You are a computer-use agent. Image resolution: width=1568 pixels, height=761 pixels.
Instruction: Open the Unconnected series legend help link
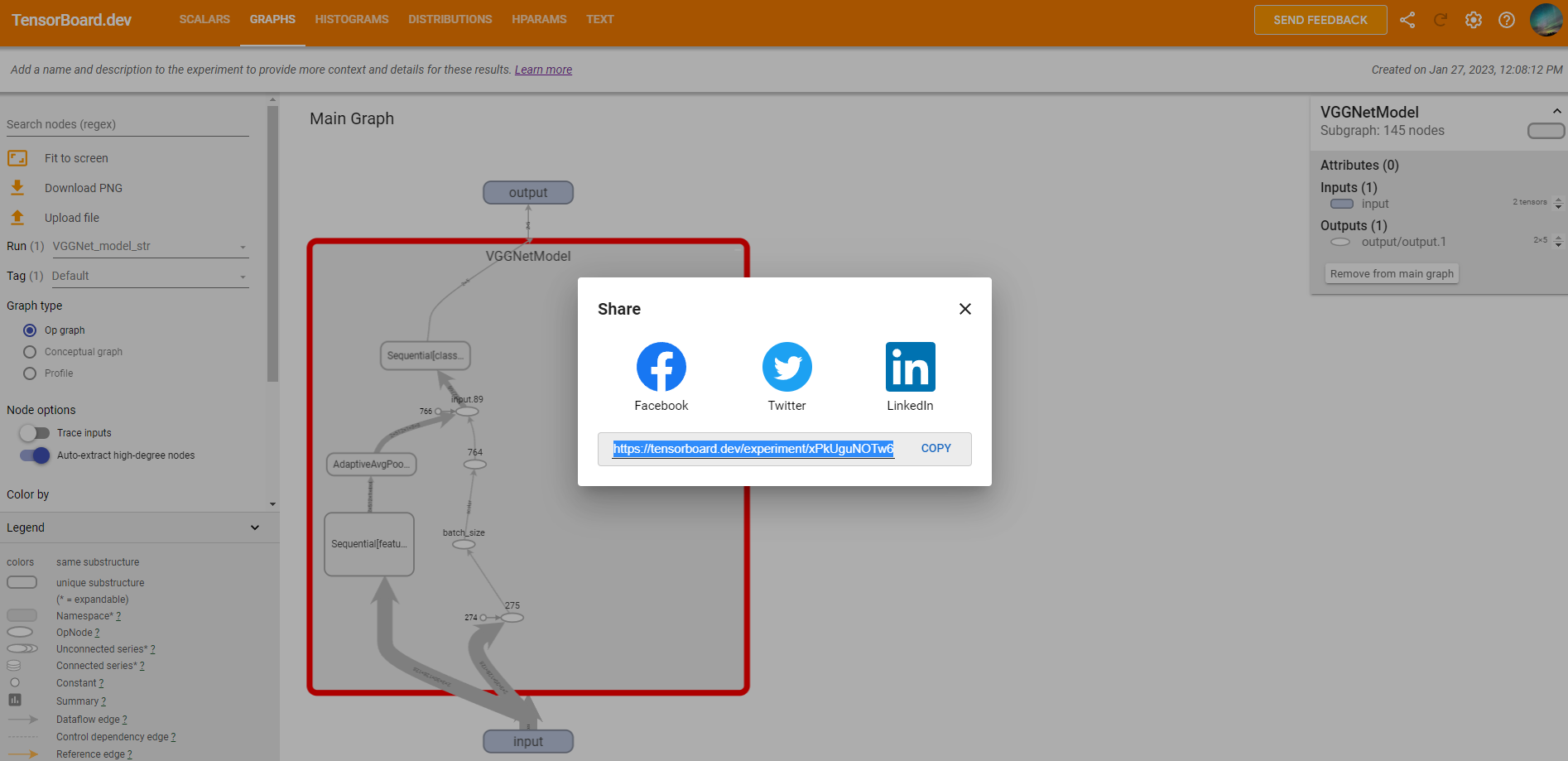[152, 649]
